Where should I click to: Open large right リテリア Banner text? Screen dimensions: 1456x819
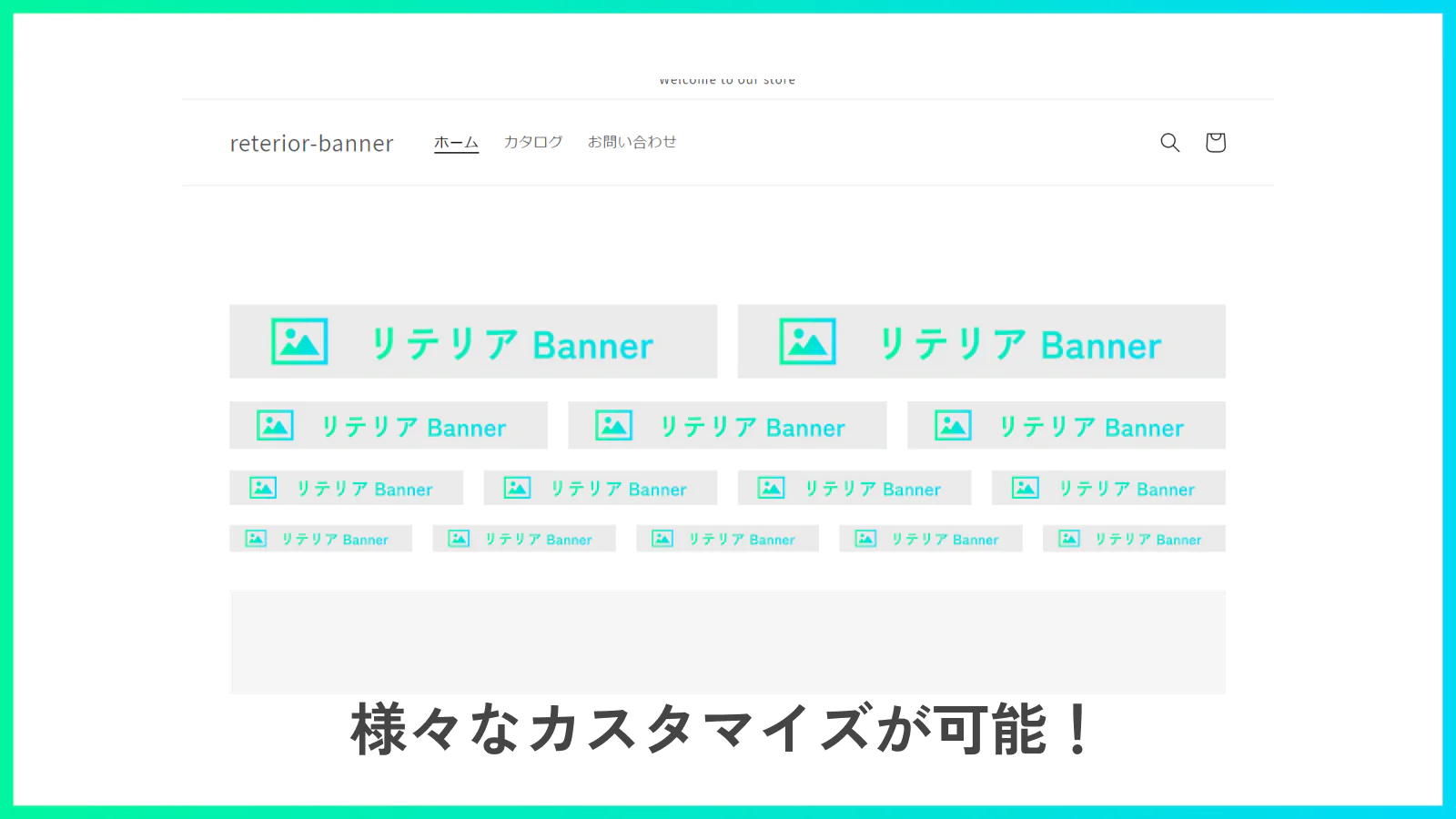point(1019,345)
